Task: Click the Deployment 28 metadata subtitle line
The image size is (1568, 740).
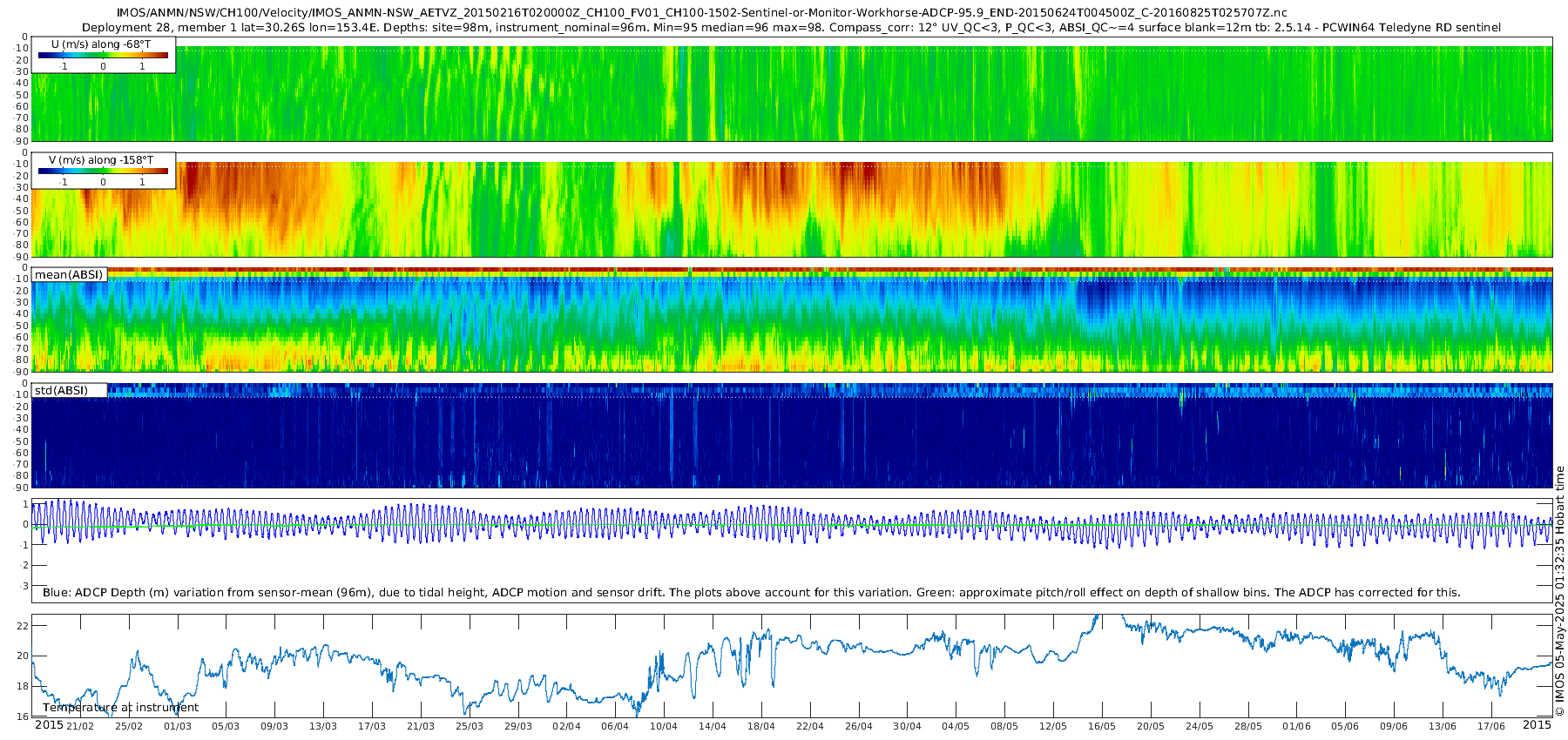Action: pyautogui.click(x=791, y=27)
